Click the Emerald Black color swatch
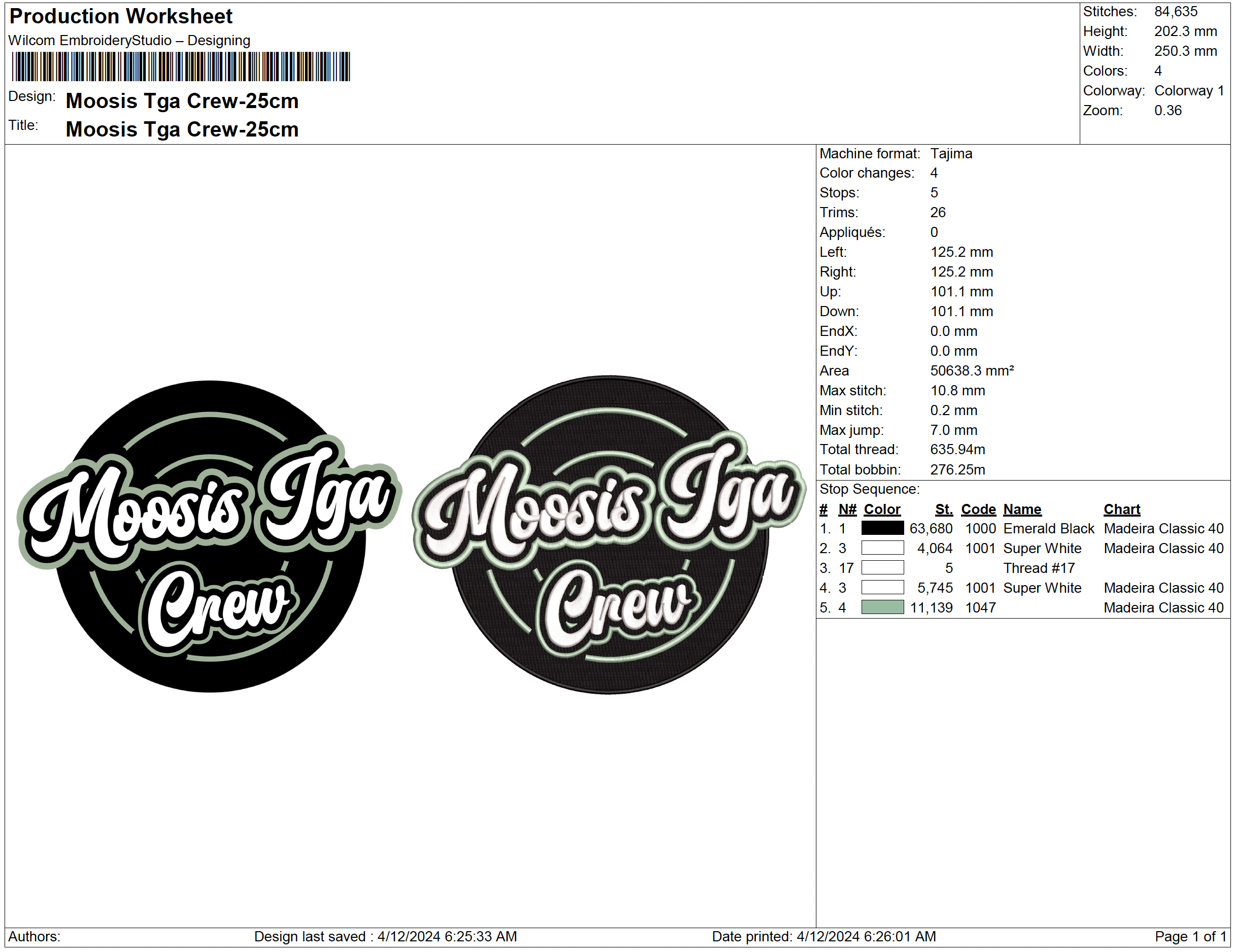 (882, 528)
